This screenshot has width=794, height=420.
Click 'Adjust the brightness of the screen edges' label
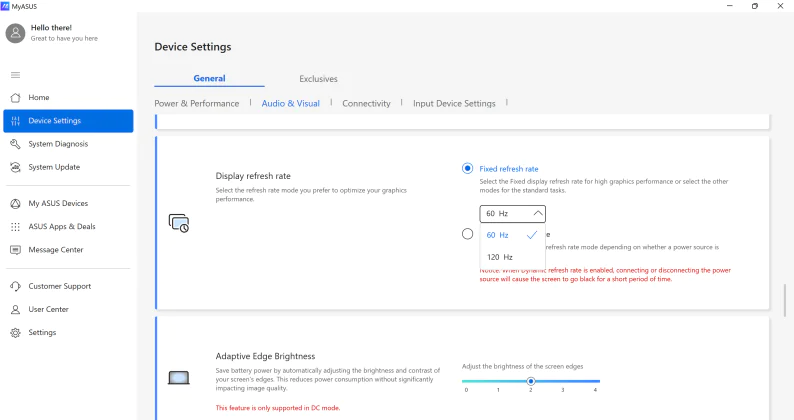tap(523, 366)
